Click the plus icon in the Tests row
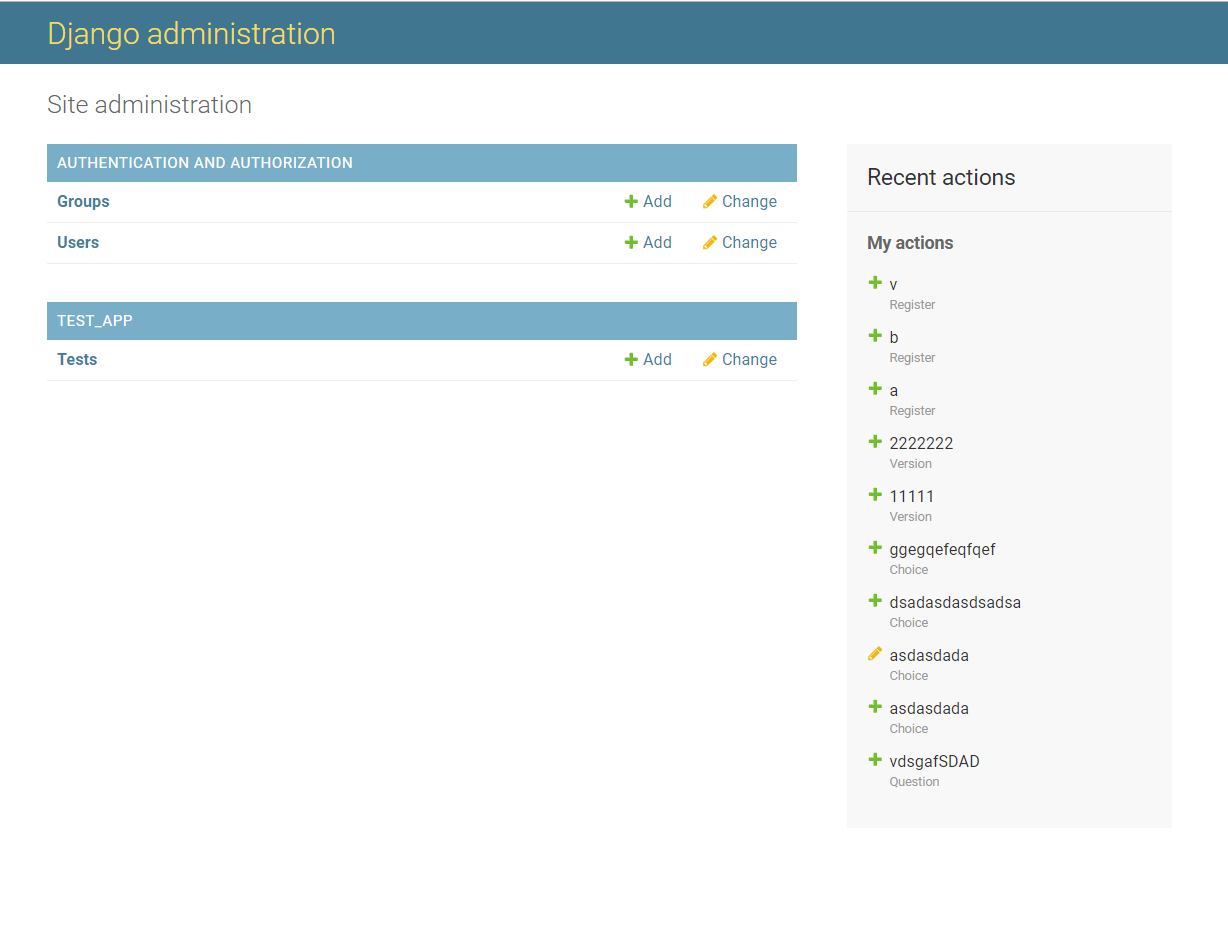This screenshot has height=942, width=1228. (631, 360)
